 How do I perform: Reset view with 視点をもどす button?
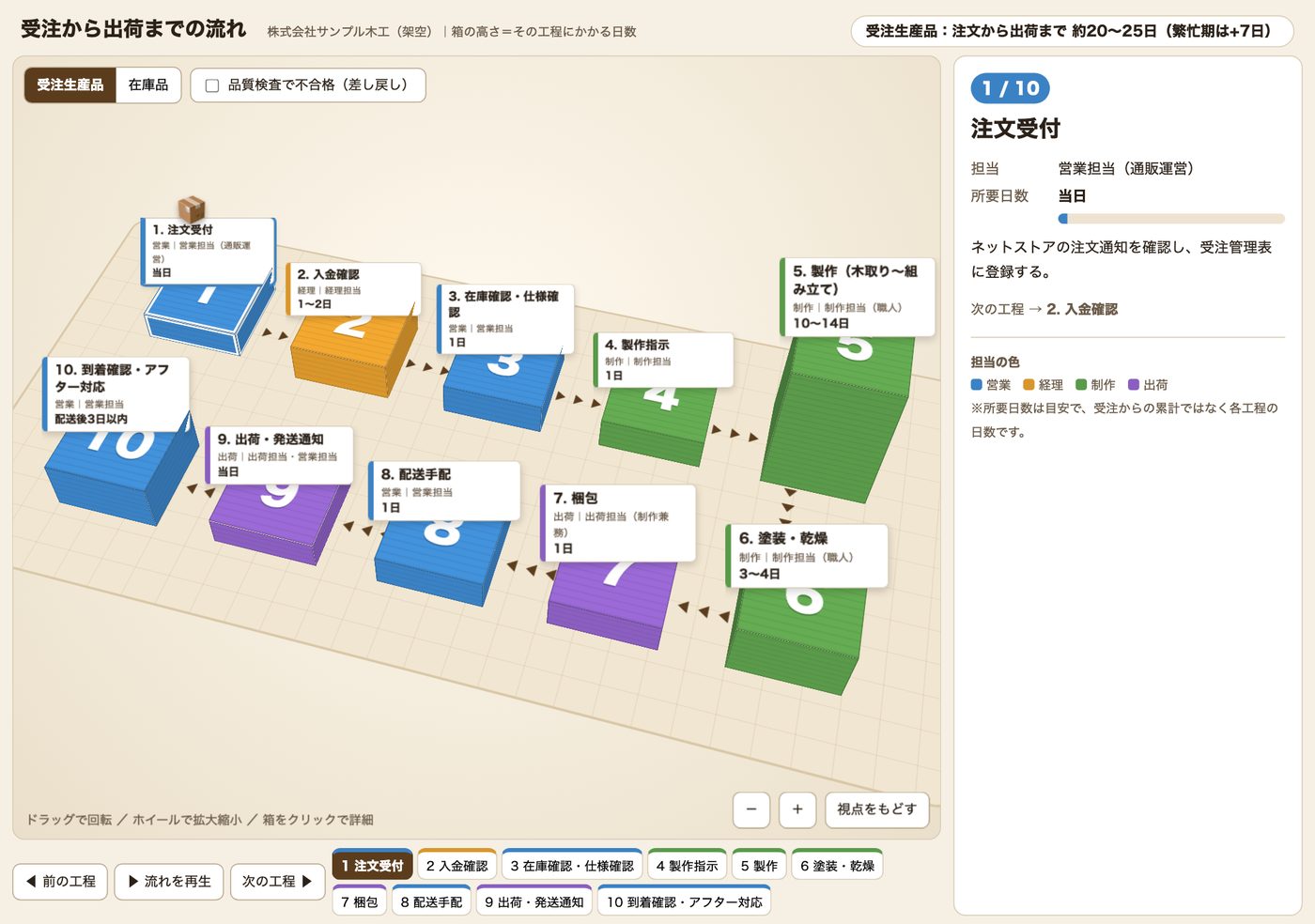click(x=877, y=809)
